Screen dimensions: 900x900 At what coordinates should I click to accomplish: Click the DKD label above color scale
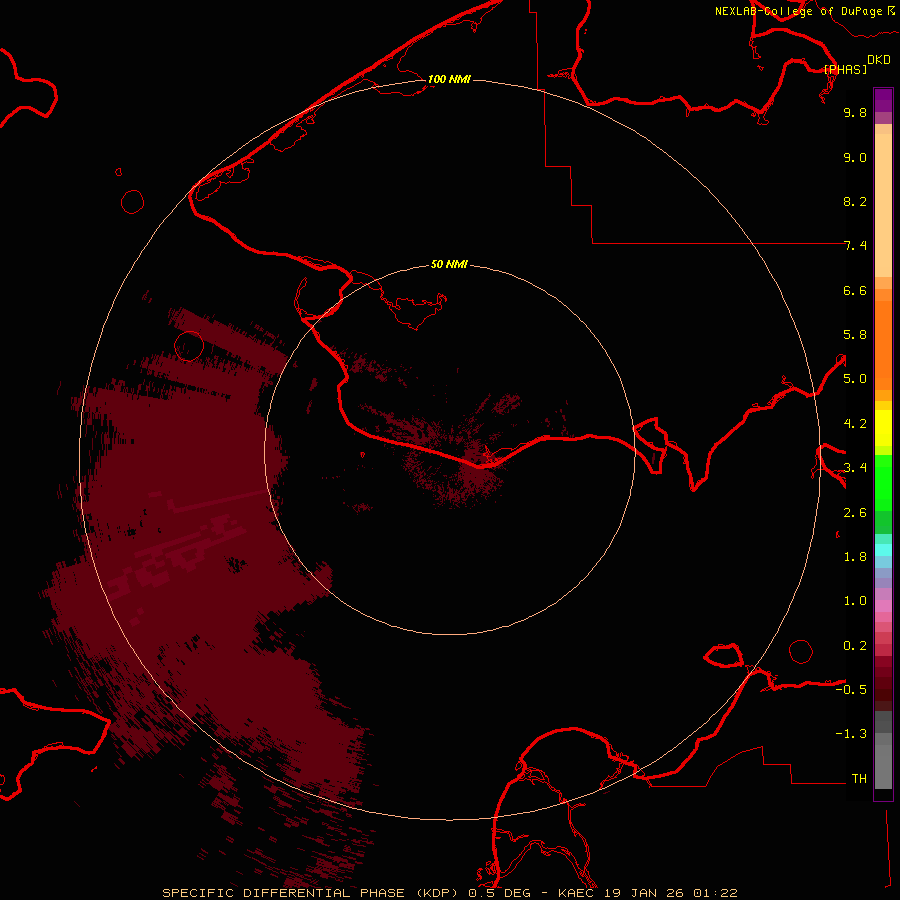point(878,60)
